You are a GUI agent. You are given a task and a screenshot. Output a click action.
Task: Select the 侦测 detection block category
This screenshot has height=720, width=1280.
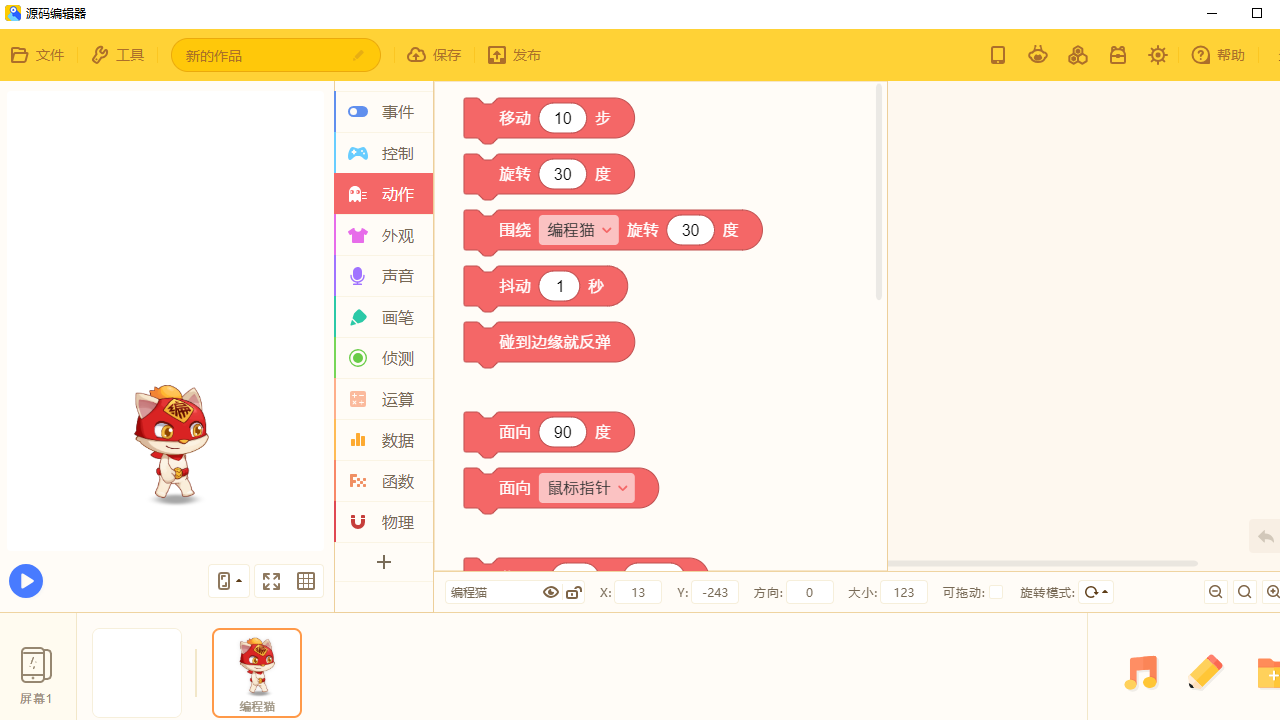pyautogui.click(x=383, y=358)
